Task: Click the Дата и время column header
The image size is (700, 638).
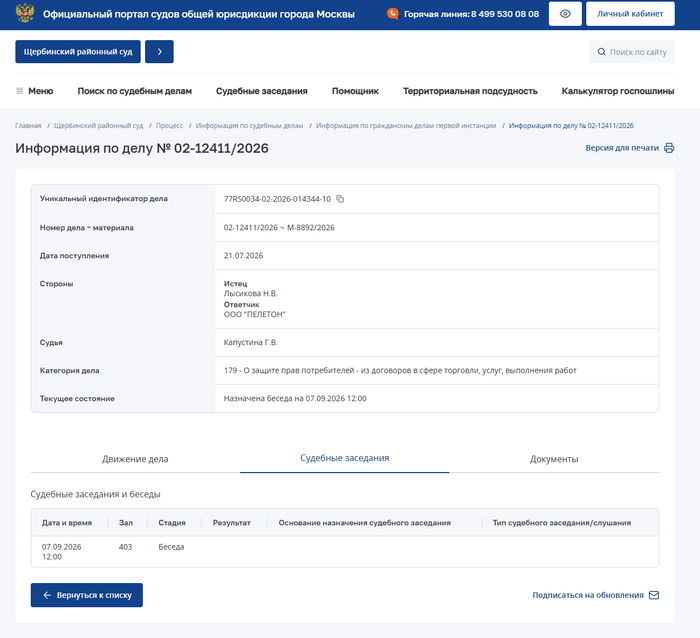Action: coord(67,523)
